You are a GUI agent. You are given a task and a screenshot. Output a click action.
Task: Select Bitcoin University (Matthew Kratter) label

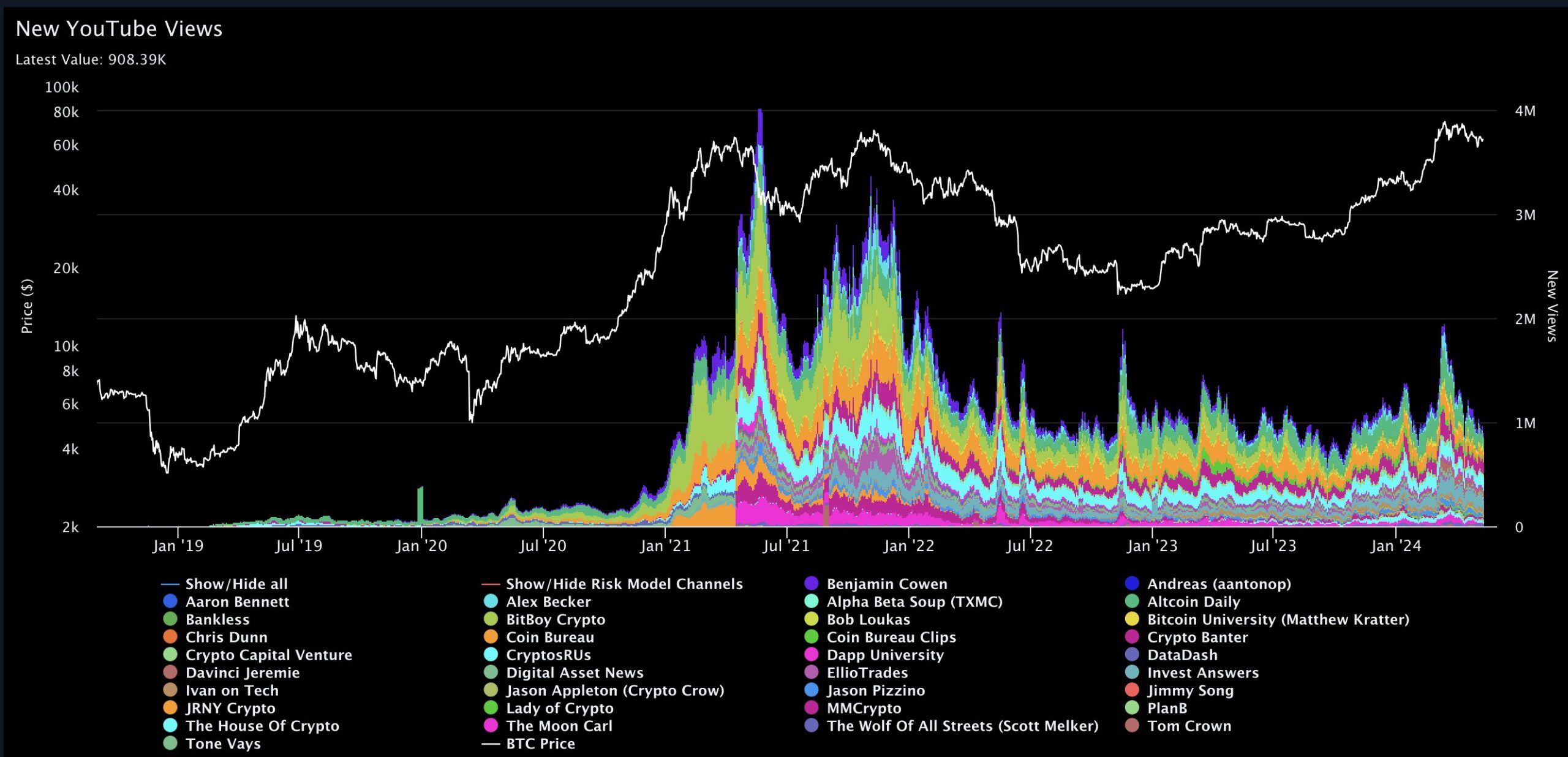coord(1278,619)
